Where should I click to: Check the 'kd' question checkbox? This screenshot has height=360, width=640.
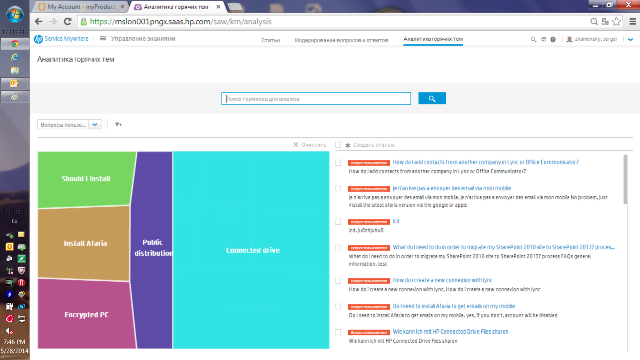[338, 222]
